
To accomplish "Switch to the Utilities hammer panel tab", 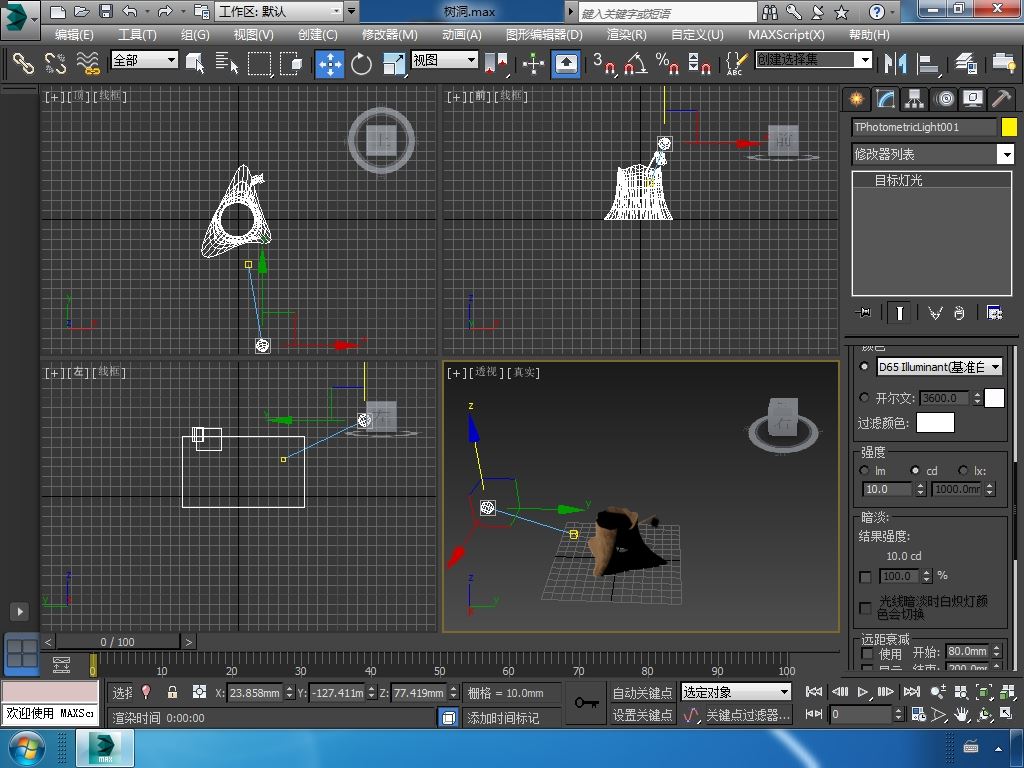I will pos(1000,99).
